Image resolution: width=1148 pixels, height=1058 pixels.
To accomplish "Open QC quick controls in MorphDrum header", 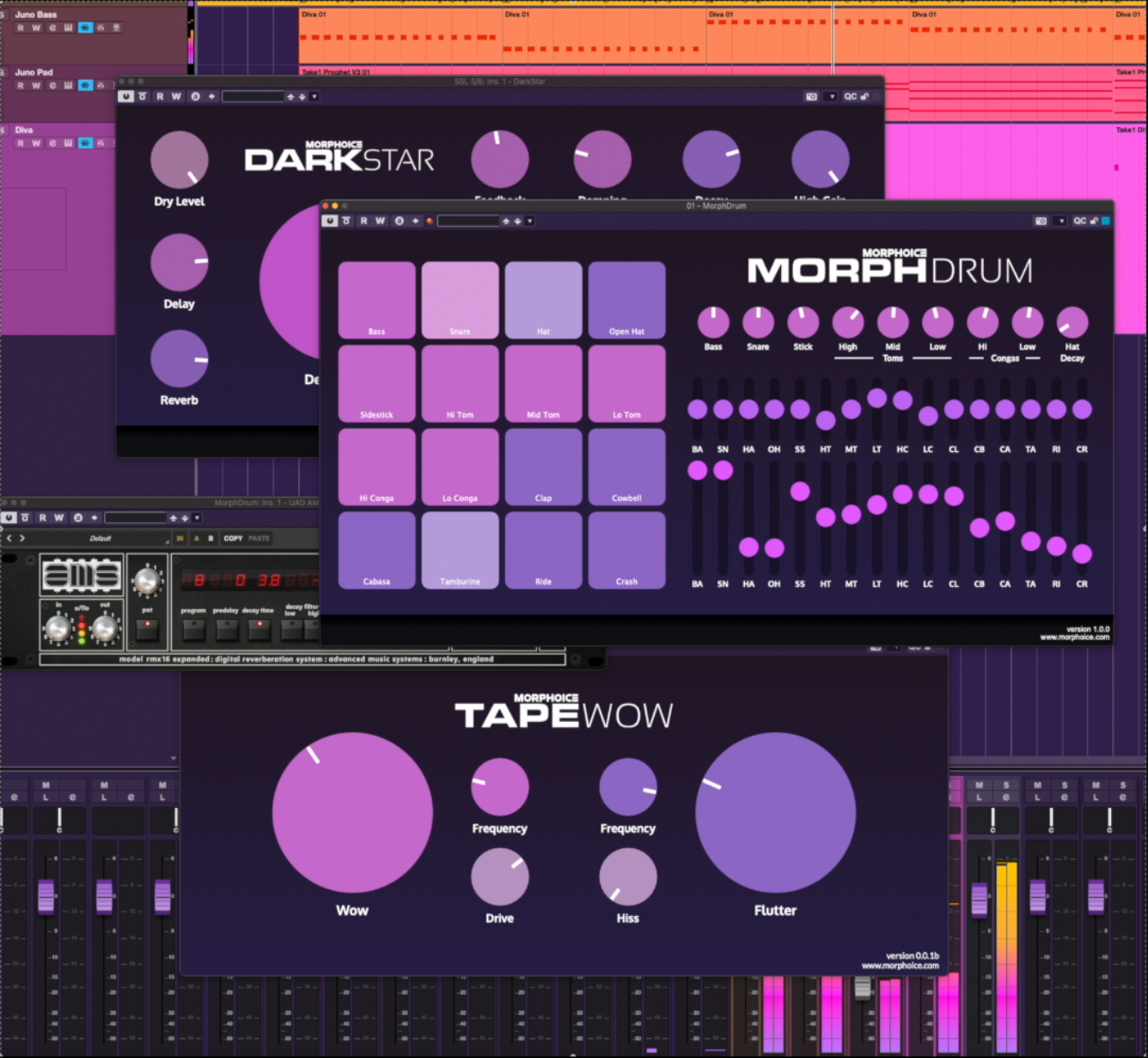I will click(1079, 221).
